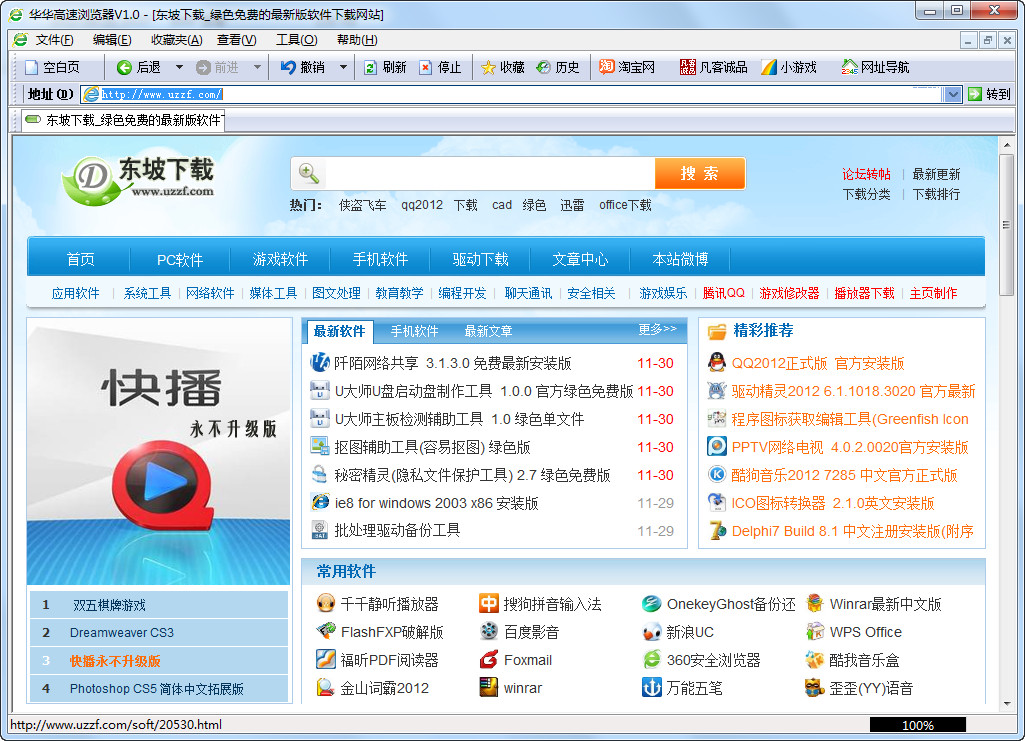This screenshot has width=1025, height=741.
Task: Open 驱动精灵2012 recommendation entry
Action: coord(853,391)
